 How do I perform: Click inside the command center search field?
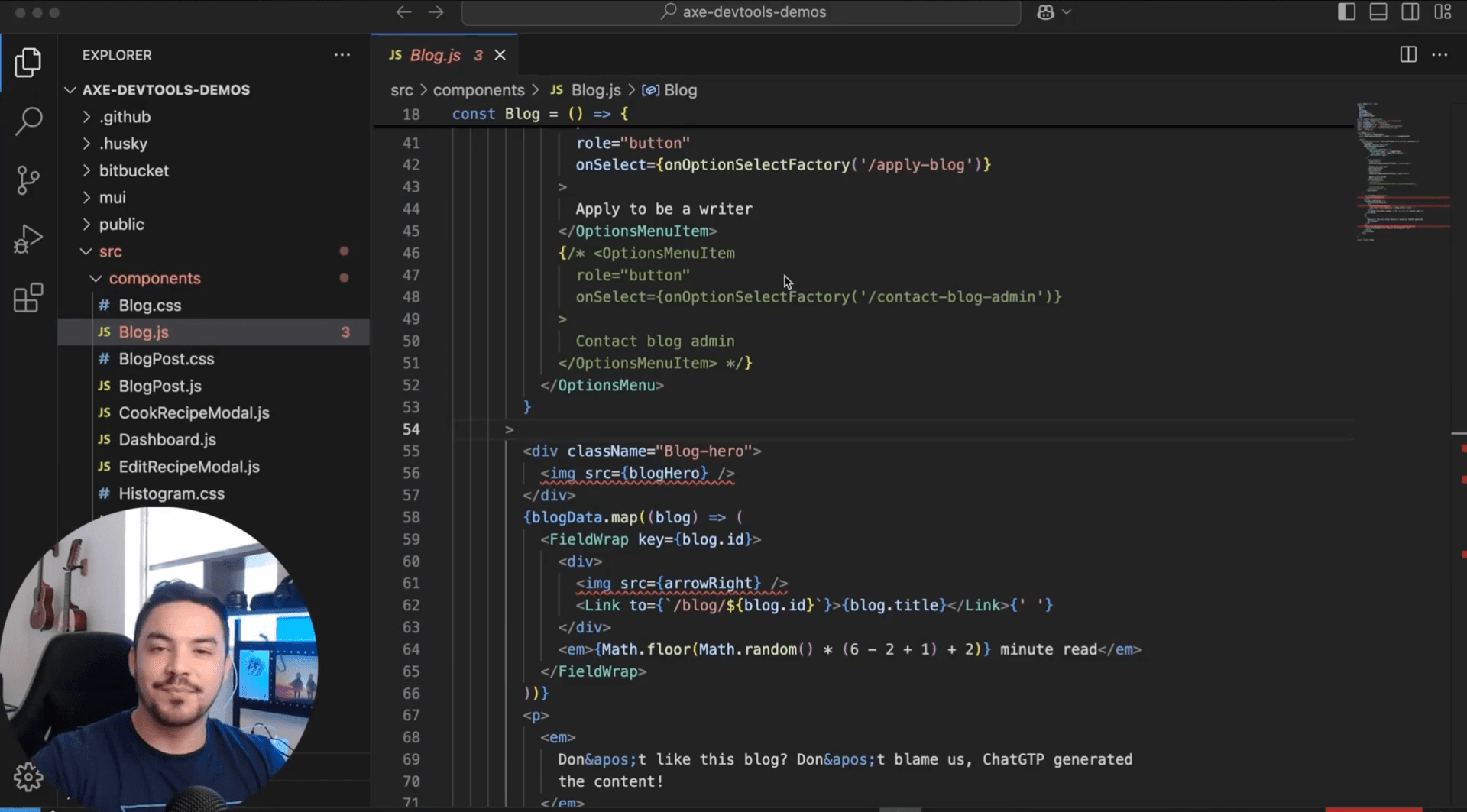[741, 12]
